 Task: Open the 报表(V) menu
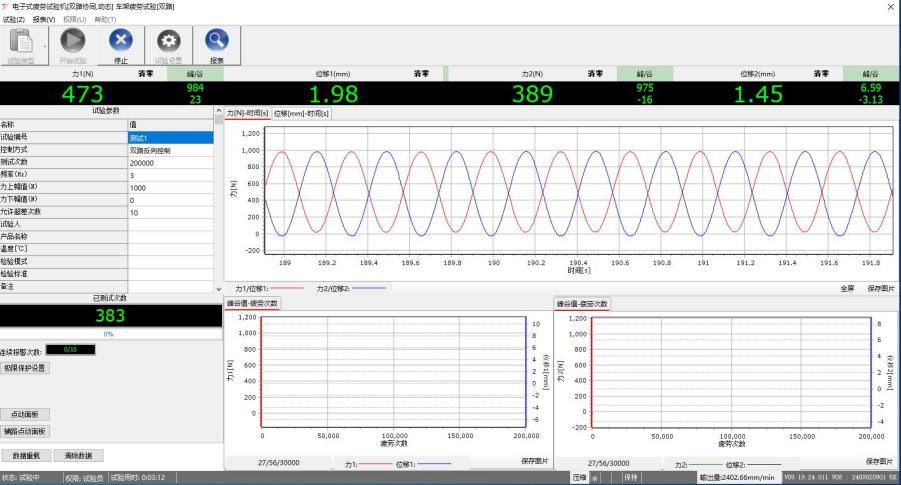tap(43, 19)
